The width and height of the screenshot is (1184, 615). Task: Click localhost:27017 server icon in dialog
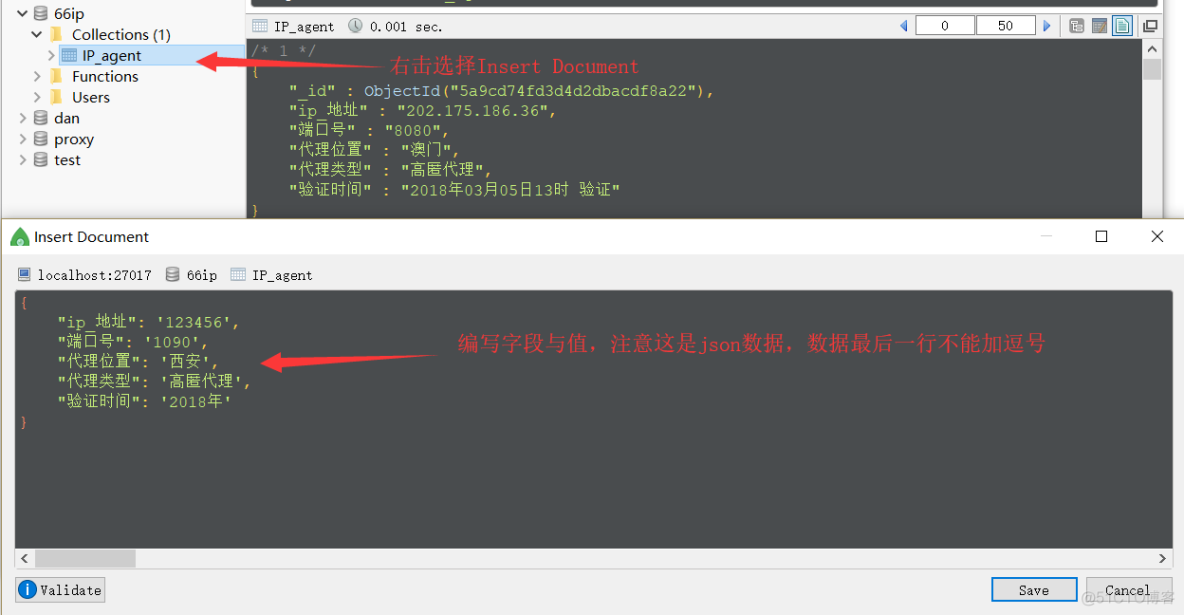point(24,274)
